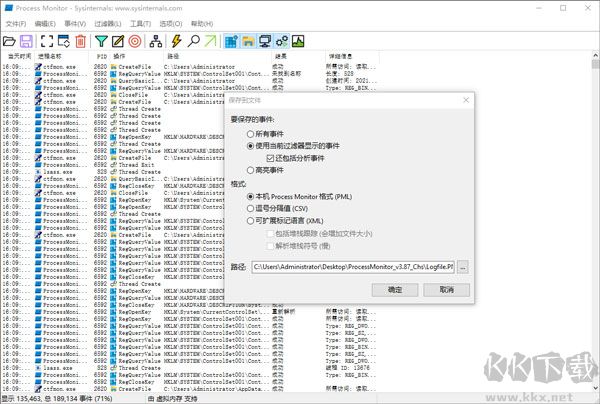Image resolution: width=600 pixels, height=404 pixels.
Task: Click the result column header
Action: (x=298, y=56)
